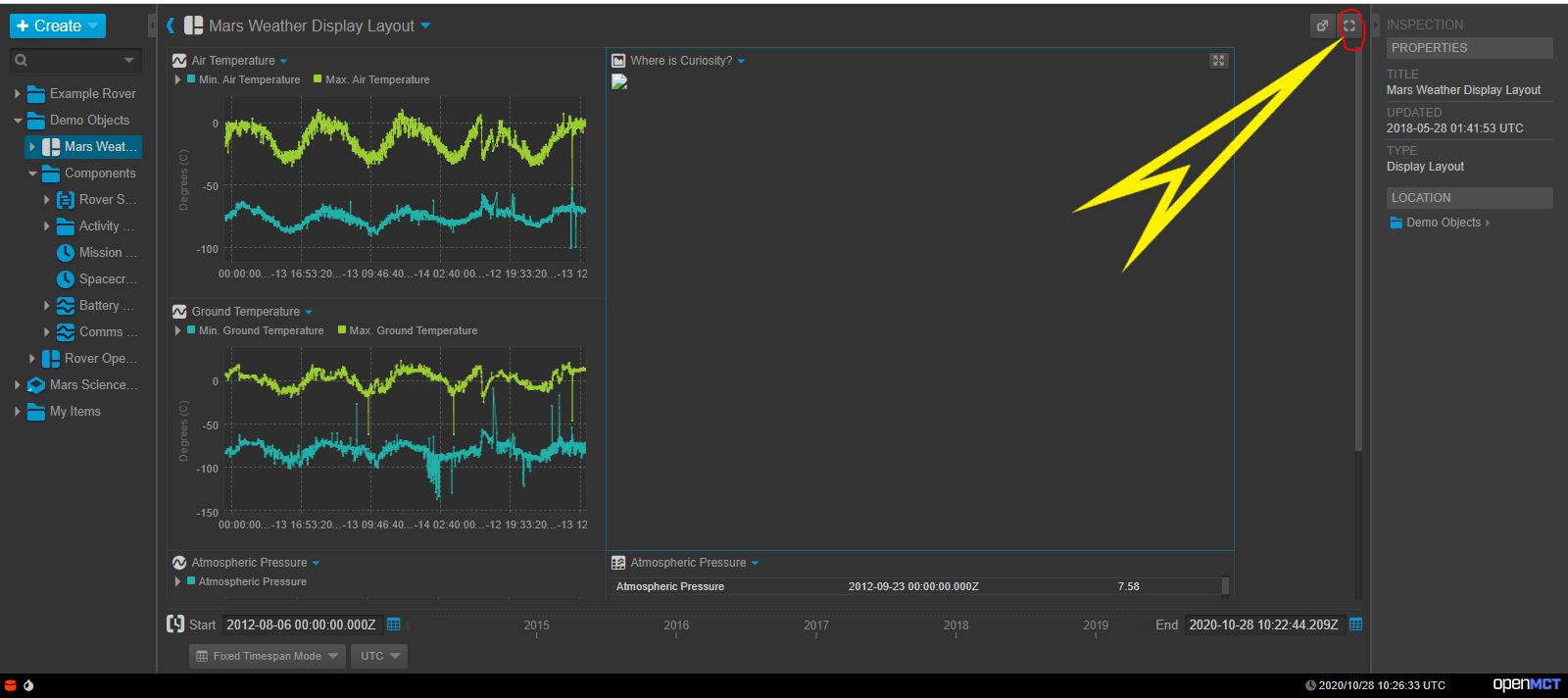This screenshot has height=699, width=1568.
Task: Click the expand frame button in Curiosity panel
Action: tap(1218, 60)
